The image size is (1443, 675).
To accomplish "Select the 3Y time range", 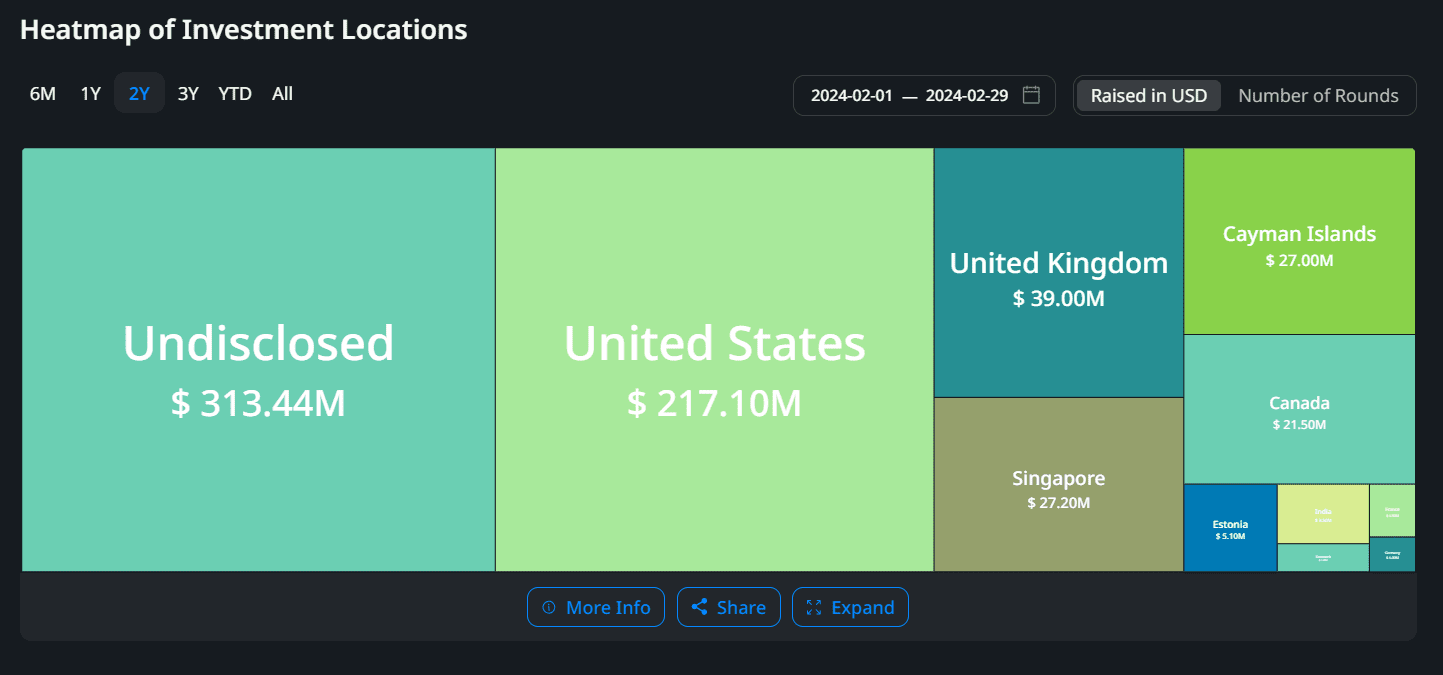I will (x=188, y=94).
